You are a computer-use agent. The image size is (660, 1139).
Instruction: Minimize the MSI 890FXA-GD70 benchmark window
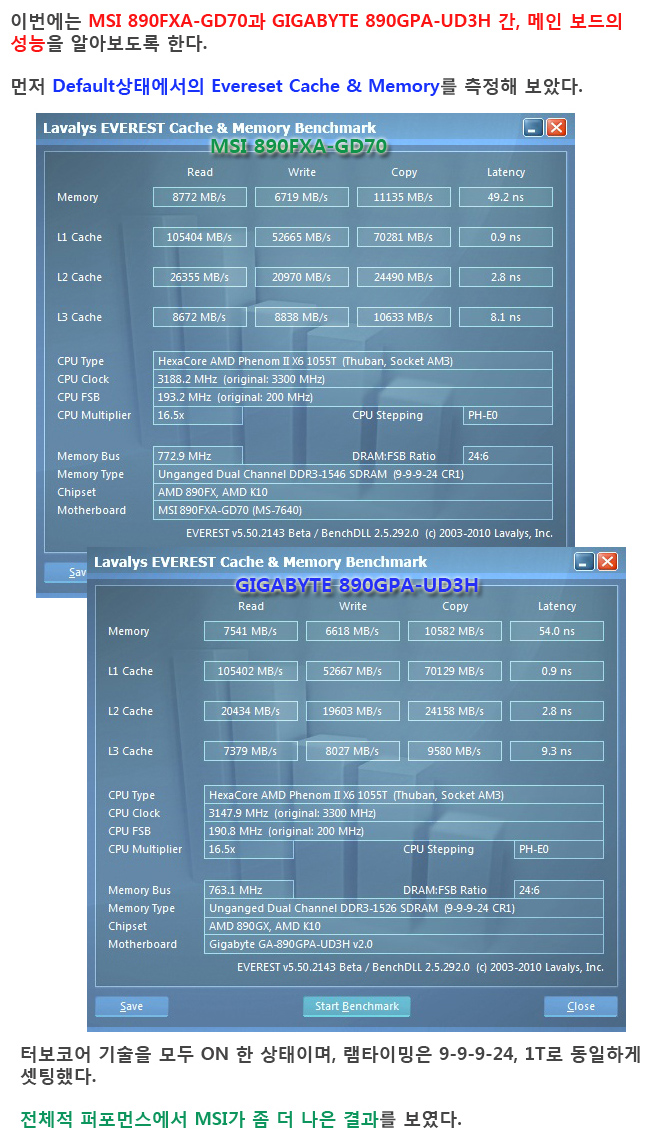(x=534, y=128)
